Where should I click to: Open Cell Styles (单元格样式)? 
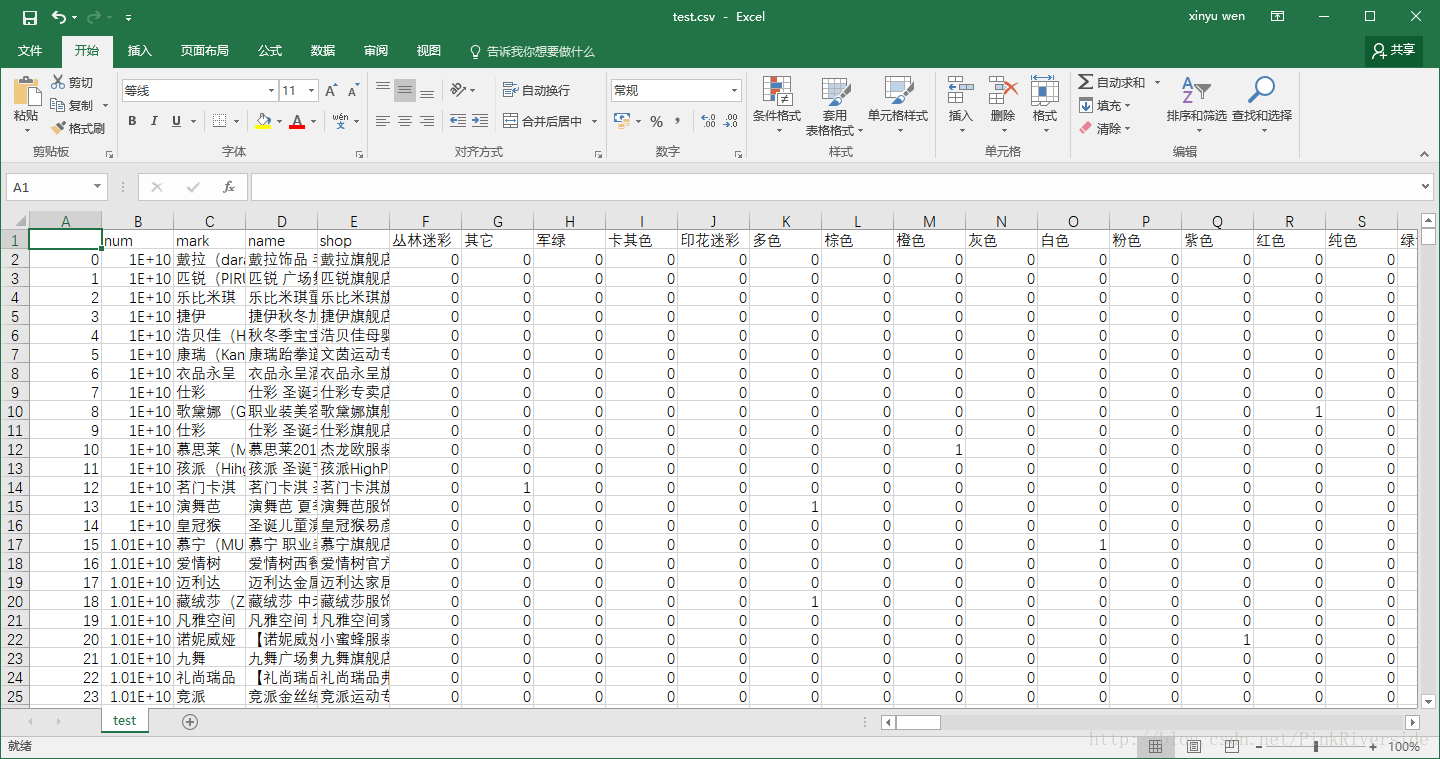point(898,106)
